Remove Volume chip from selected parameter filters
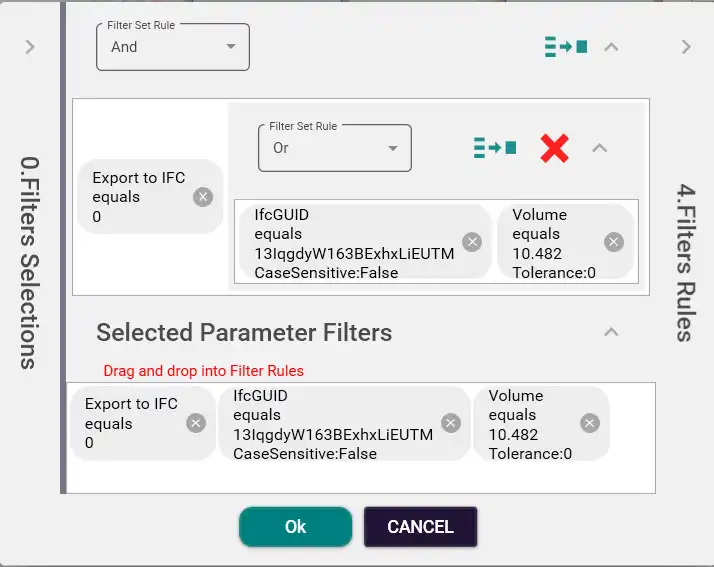The image size is (714, 567). point(590,423)
